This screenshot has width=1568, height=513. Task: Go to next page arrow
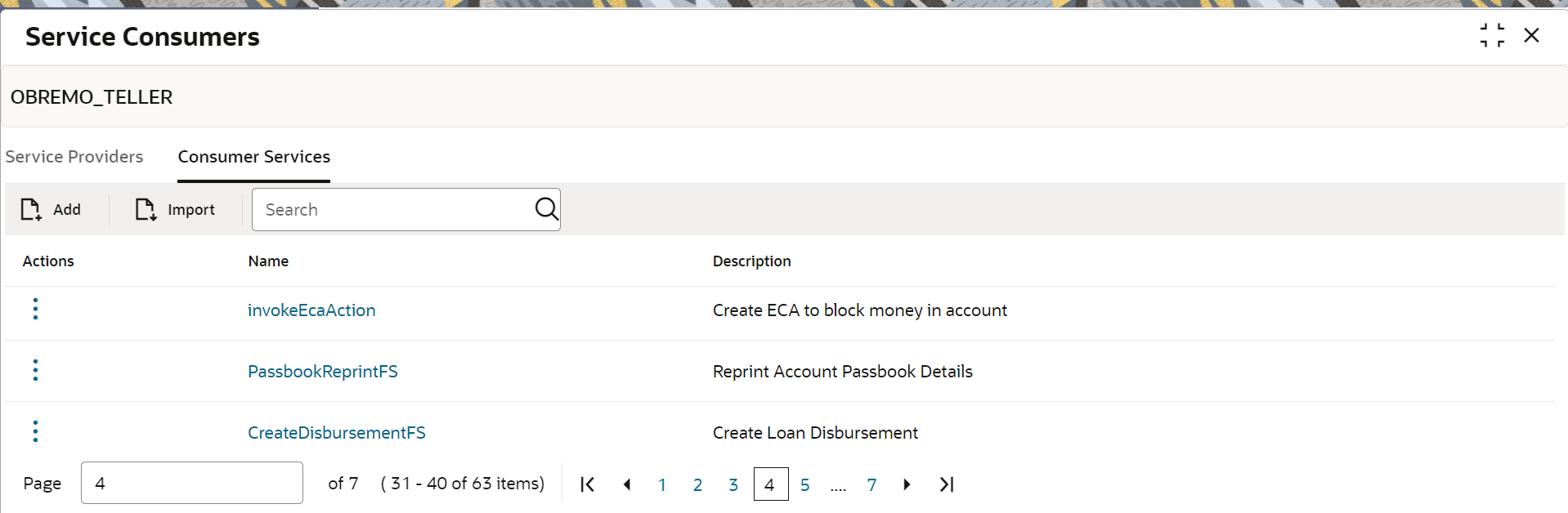coord(907,484)
